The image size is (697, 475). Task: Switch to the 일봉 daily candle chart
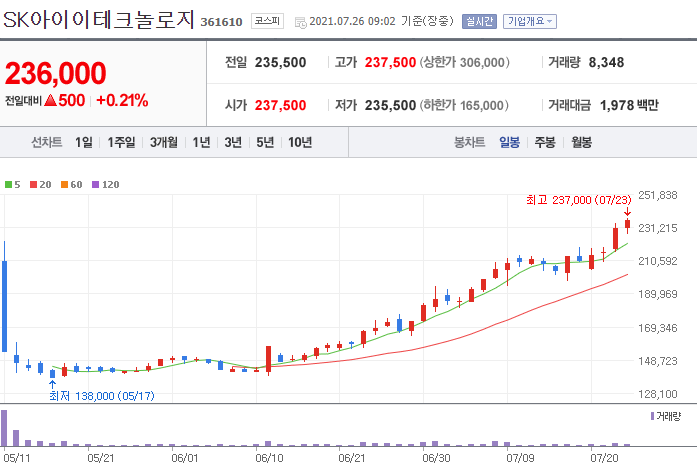(x=509, y=142)
